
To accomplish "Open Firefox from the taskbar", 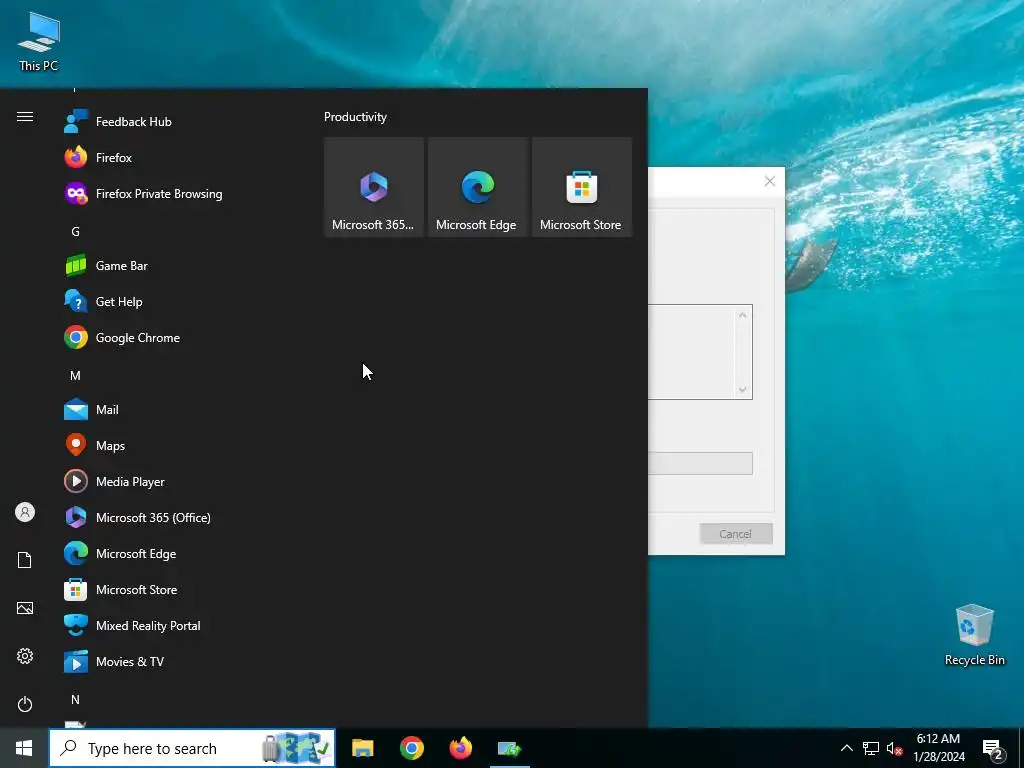I will (460, 748).
